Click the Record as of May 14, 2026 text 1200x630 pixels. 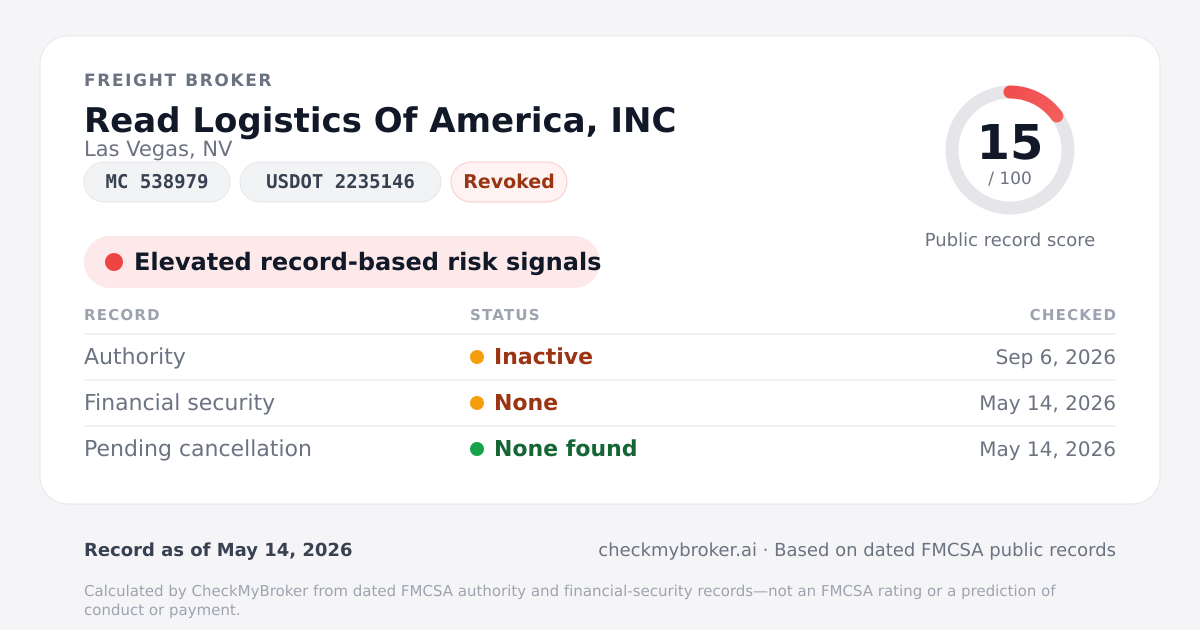click(218, 550)
